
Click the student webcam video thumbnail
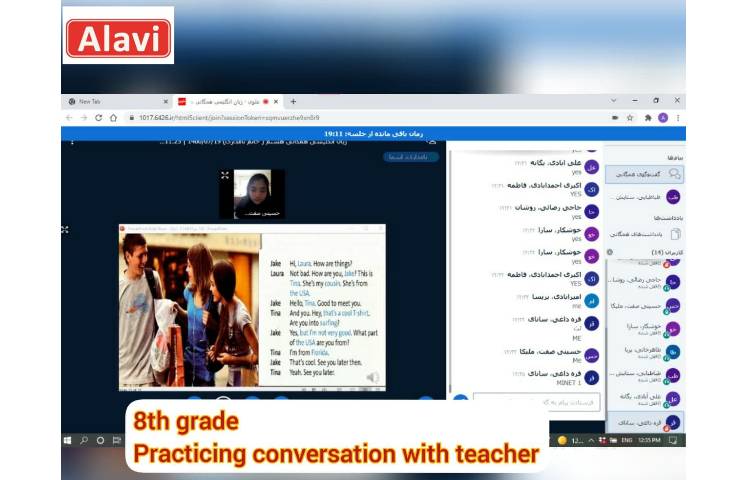click(252, 193)
